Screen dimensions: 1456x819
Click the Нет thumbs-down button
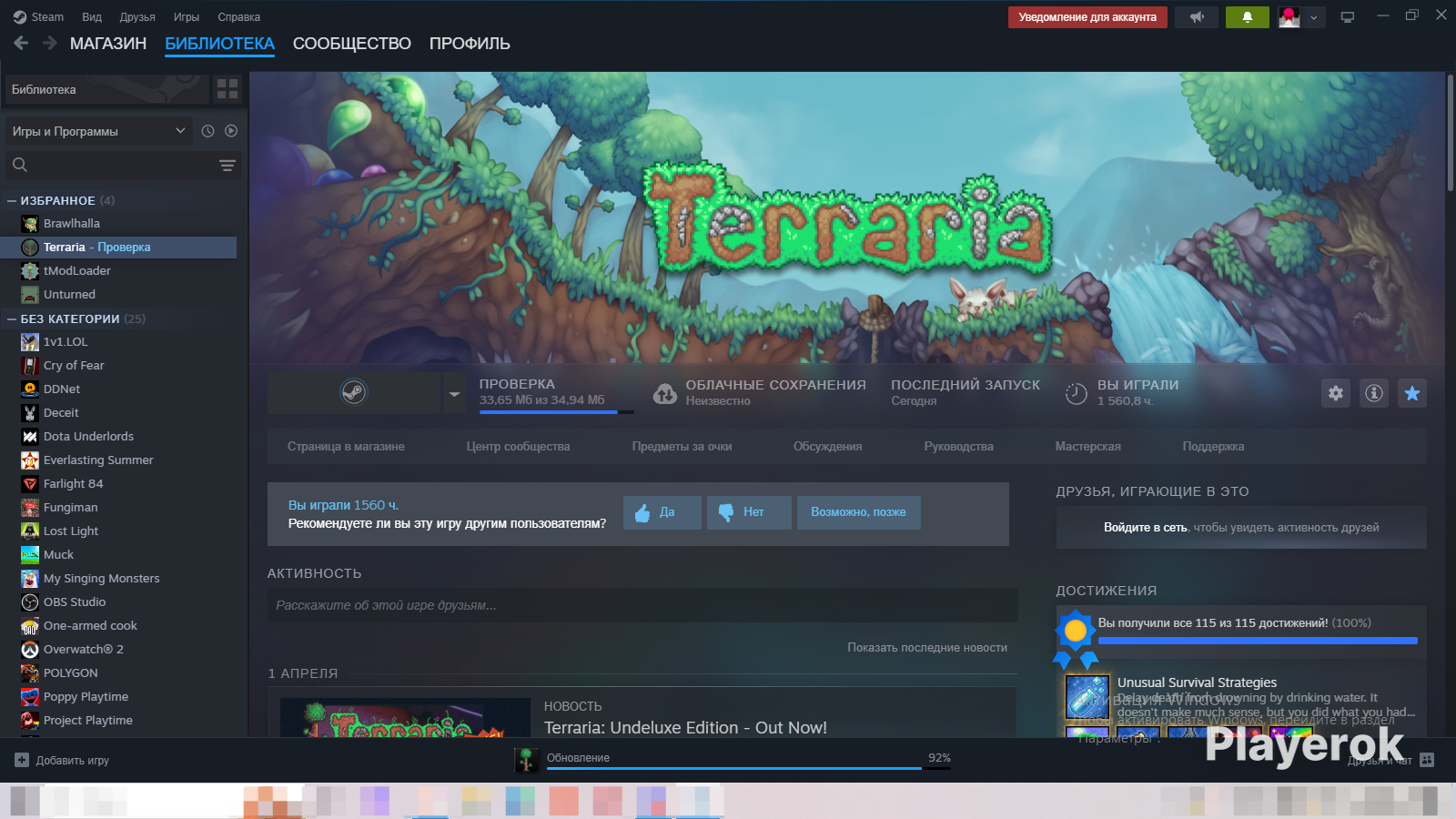(749, 512)
